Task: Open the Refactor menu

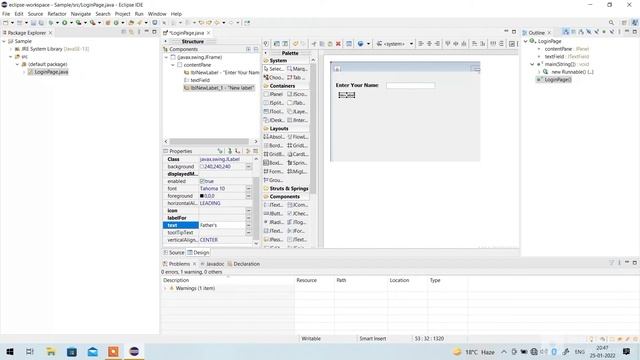Action: click(x=57, y=14)
